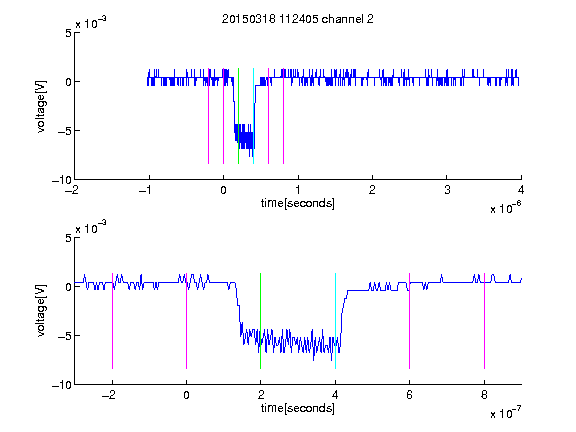Click the last magenta marker in top plot
576x432 pixels.
284,116
